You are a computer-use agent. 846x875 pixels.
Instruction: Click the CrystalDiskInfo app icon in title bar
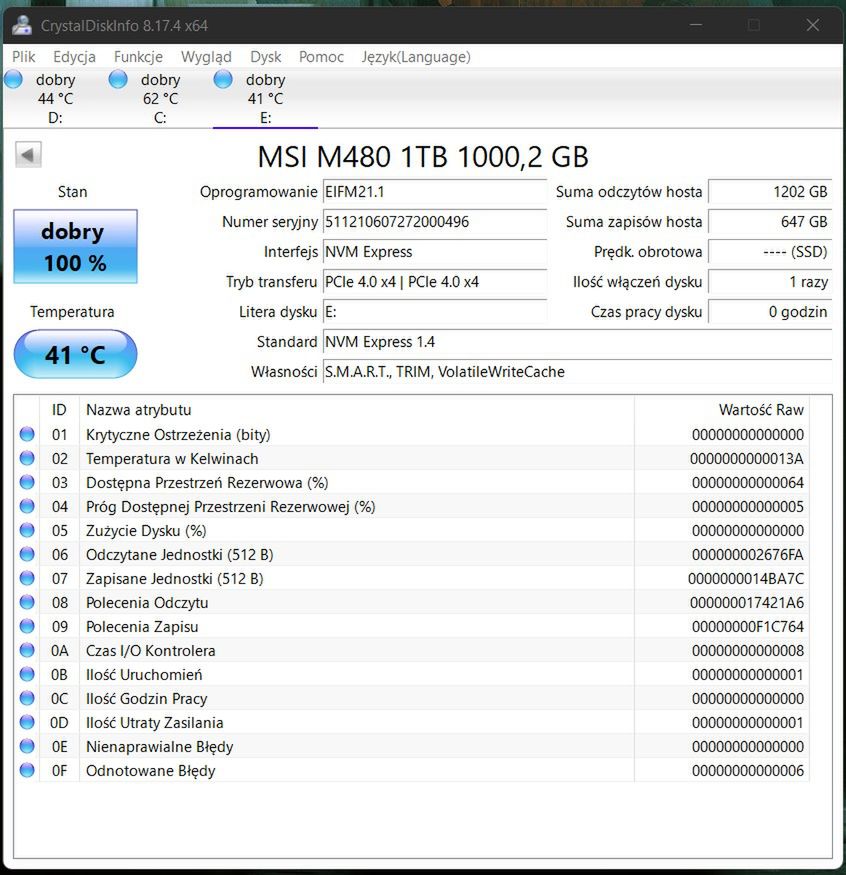click(x=22, y=25)
